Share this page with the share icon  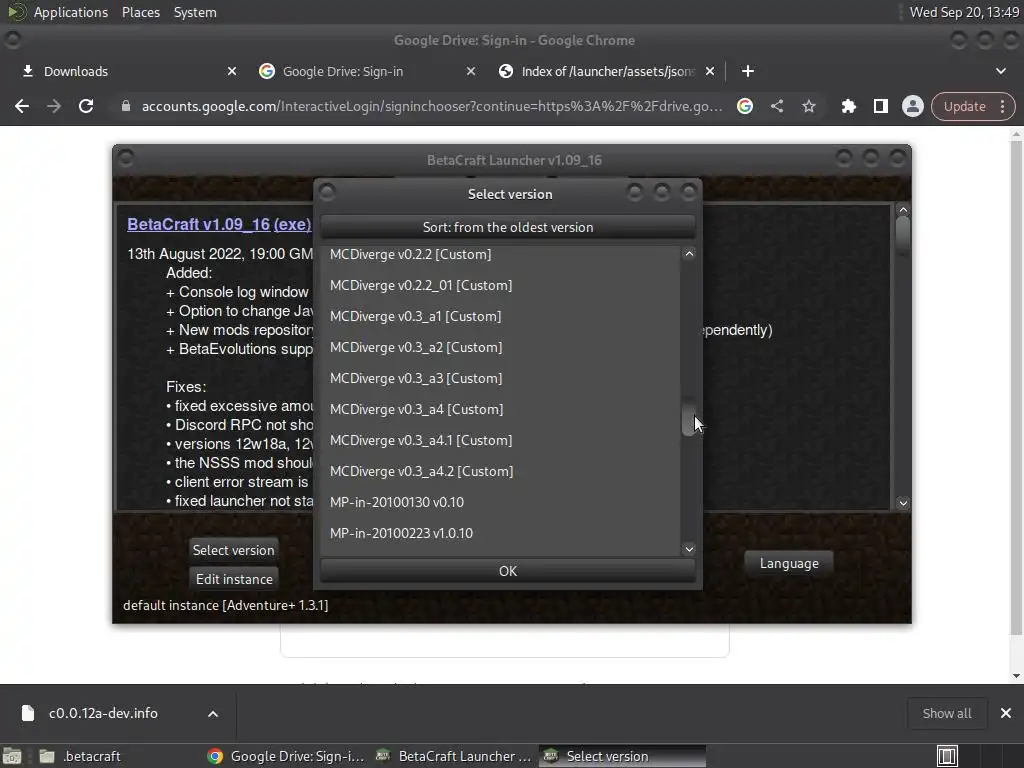point(776,106)
